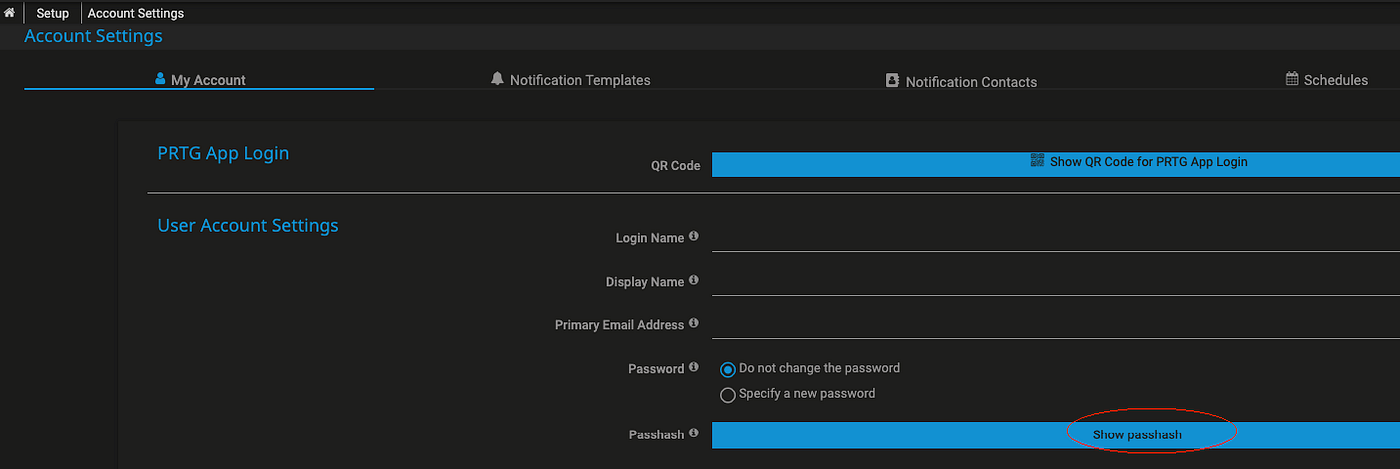Select Specify a new password option
This screenshot has width=1400, height=469.
[728, 395]
